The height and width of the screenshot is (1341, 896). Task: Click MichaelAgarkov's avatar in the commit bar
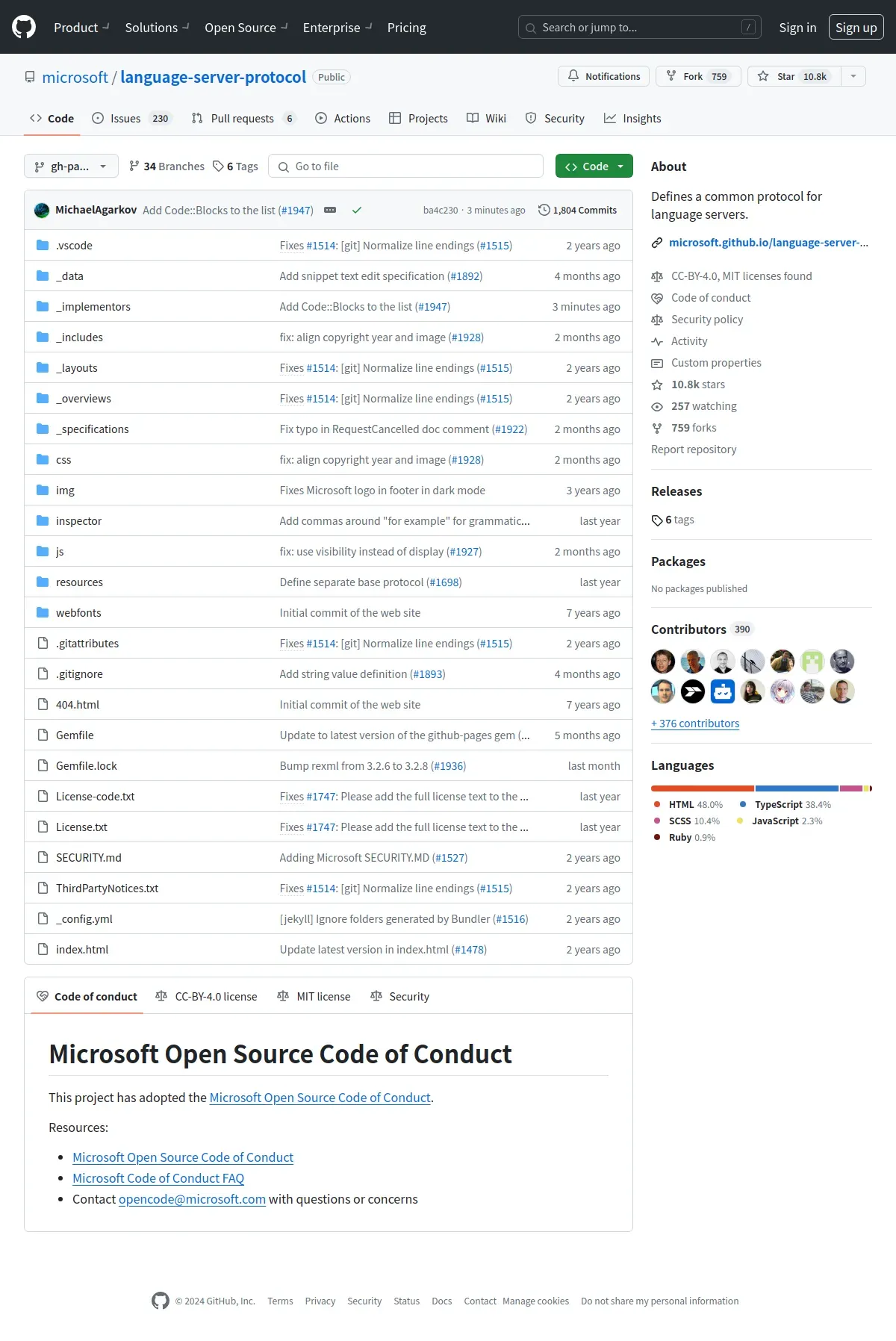click(x=42, y=211)
